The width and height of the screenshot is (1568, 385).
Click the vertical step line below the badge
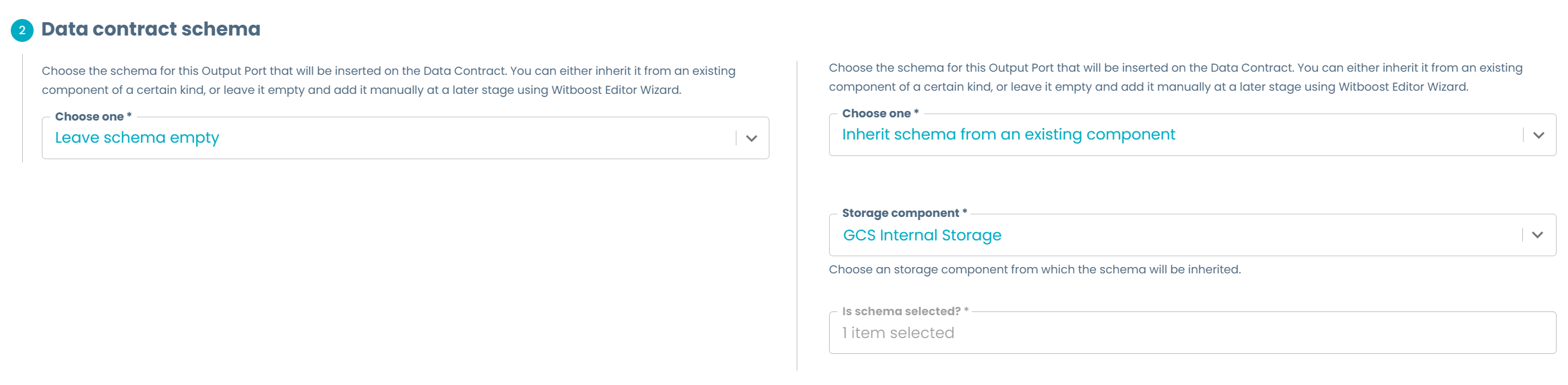tap(22, 108)
